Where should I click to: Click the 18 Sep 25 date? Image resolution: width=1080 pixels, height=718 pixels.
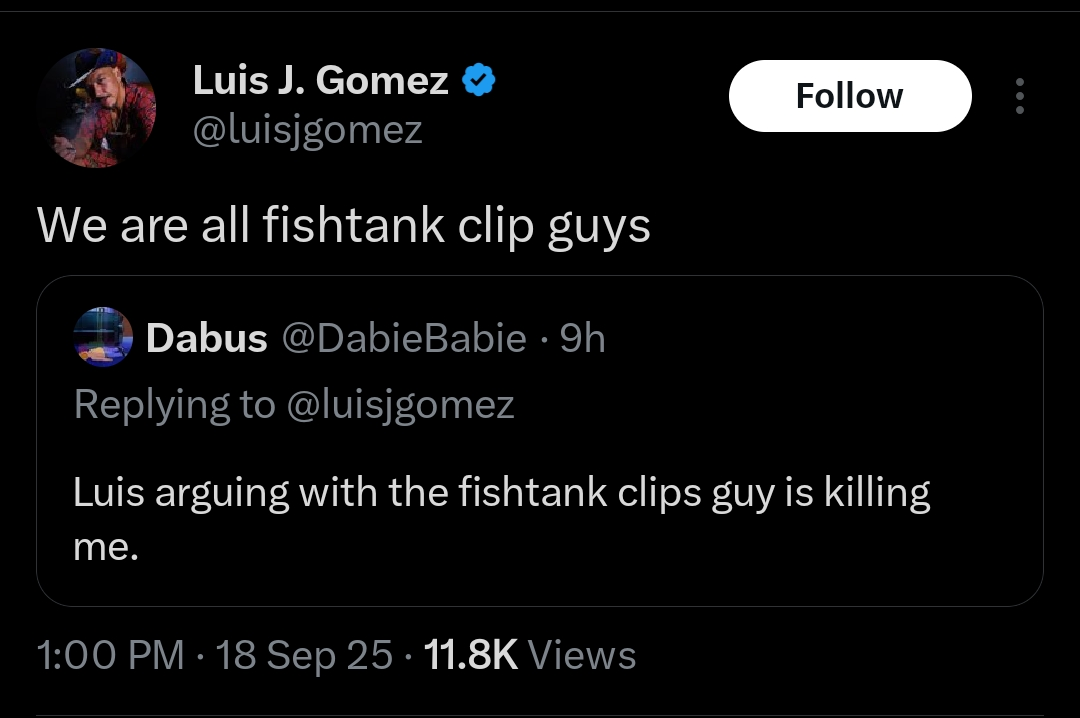304,655
